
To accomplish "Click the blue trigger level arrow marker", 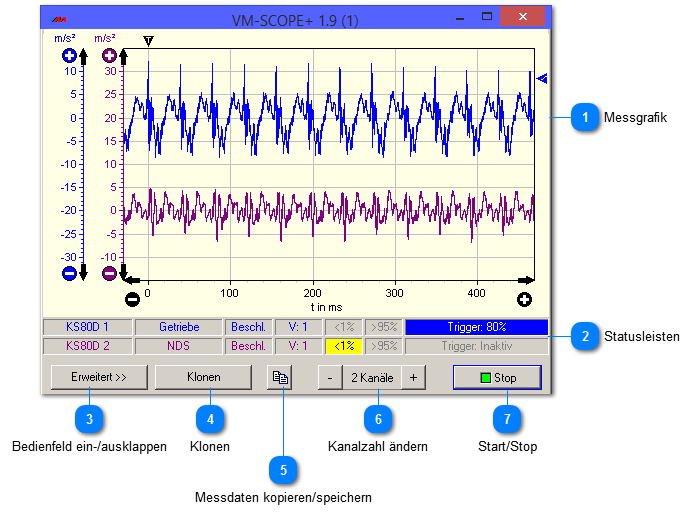I will coord(542,78).
